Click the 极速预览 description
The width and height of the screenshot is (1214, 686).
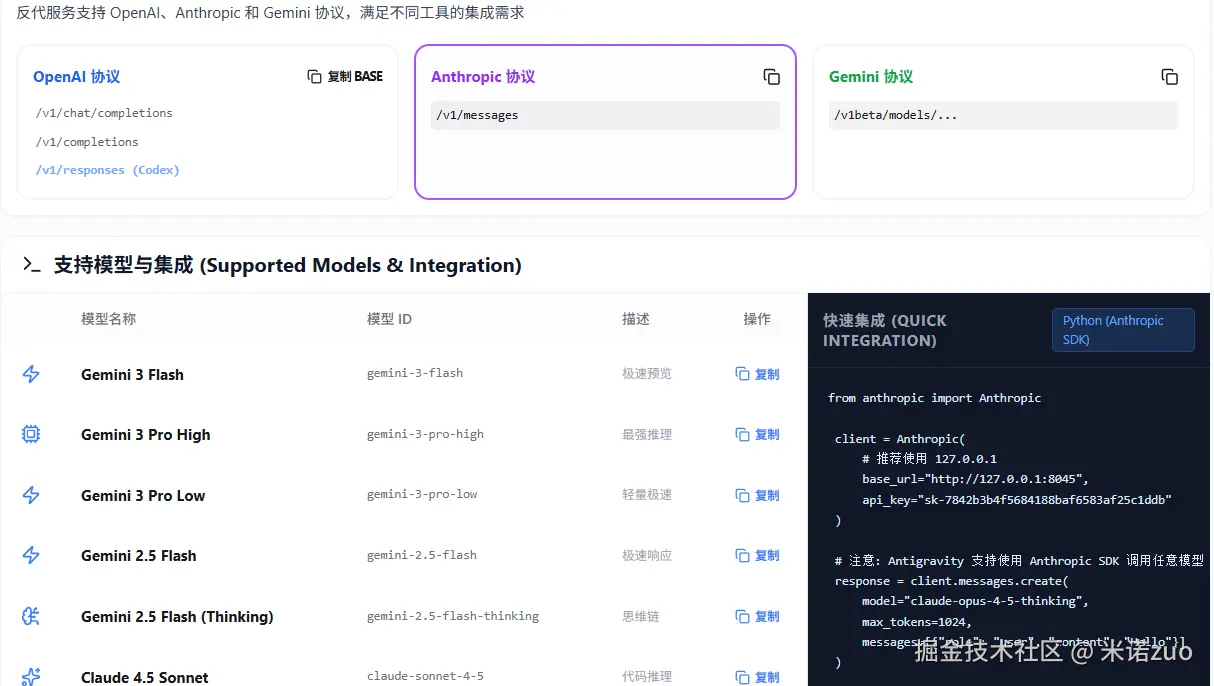pos(647,374)
